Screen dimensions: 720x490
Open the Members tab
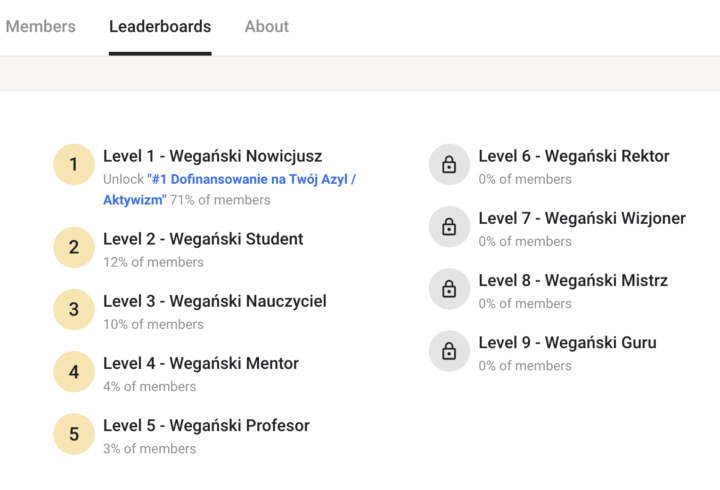pyautogui.click(x=40, y=27)
